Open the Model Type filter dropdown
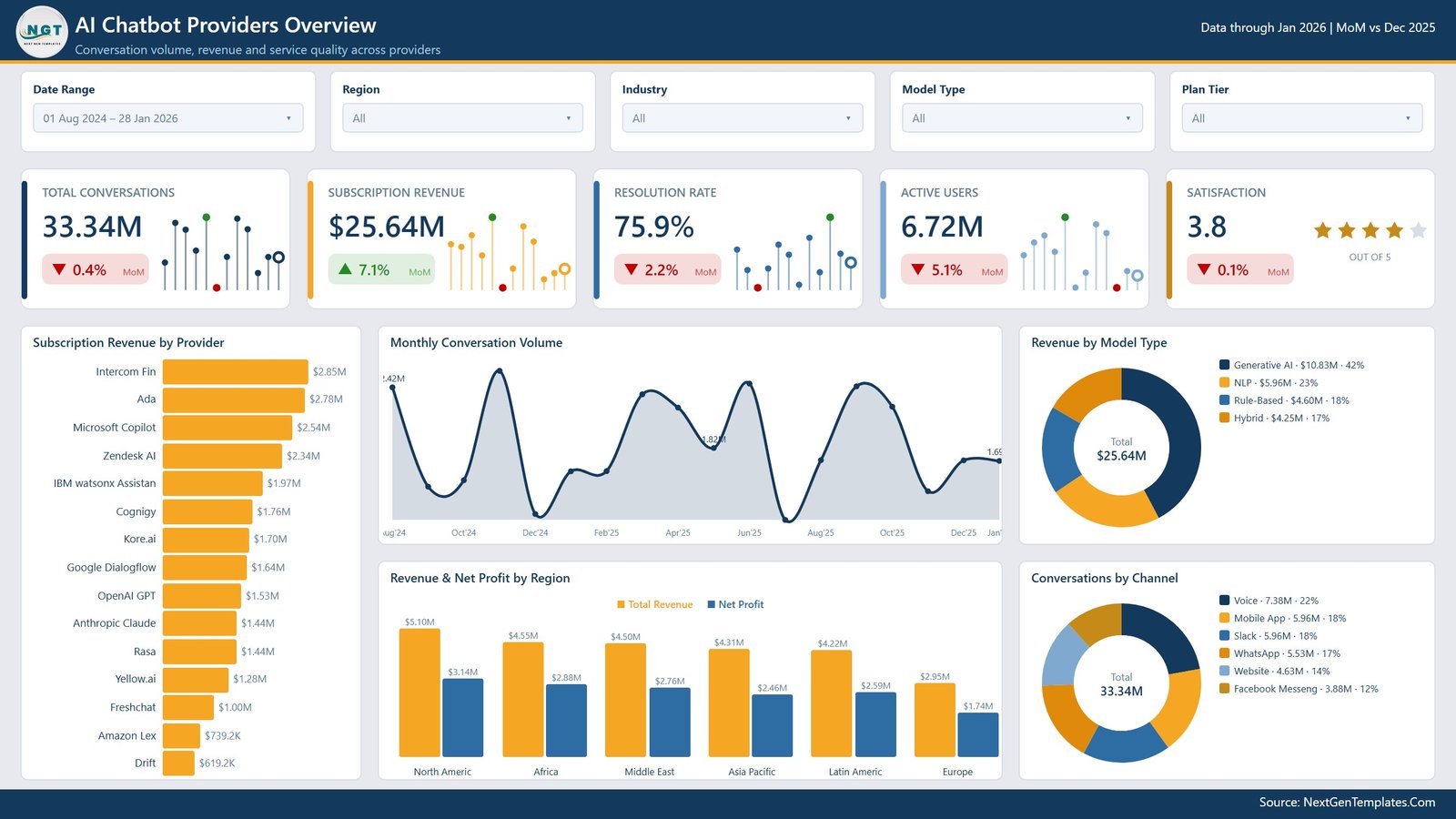This screenshot has height=819, width=1456. [1022, 118]
